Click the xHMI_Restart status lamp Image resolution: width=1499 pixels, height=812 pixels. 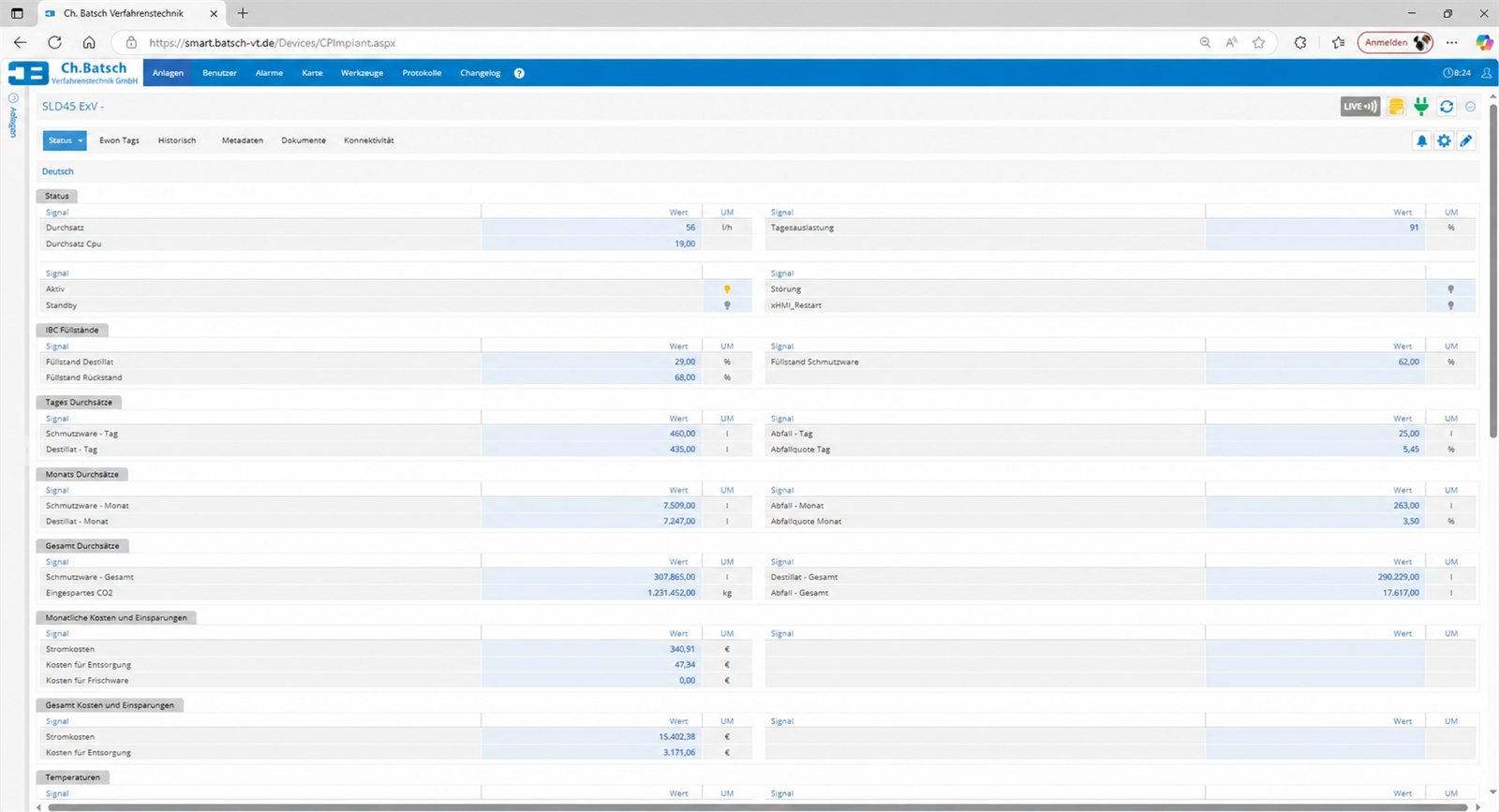click(x=1450, y=305)
